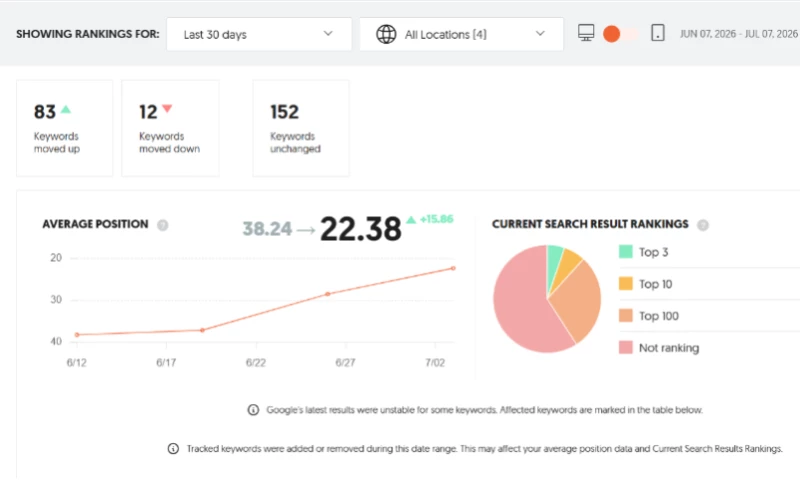The image size is (800, 480).
Task: Select the Keywords unchanged card
Action: [x=301, y=128]
